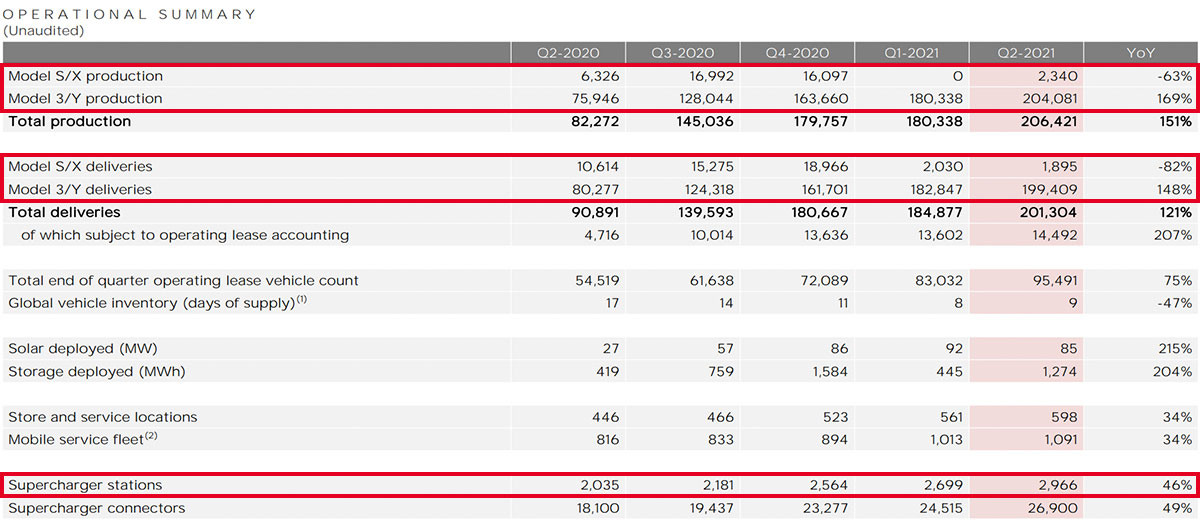Click the Q4-2020 column header
Viewport: 1200px width, 530px height.
pos(796,54)
